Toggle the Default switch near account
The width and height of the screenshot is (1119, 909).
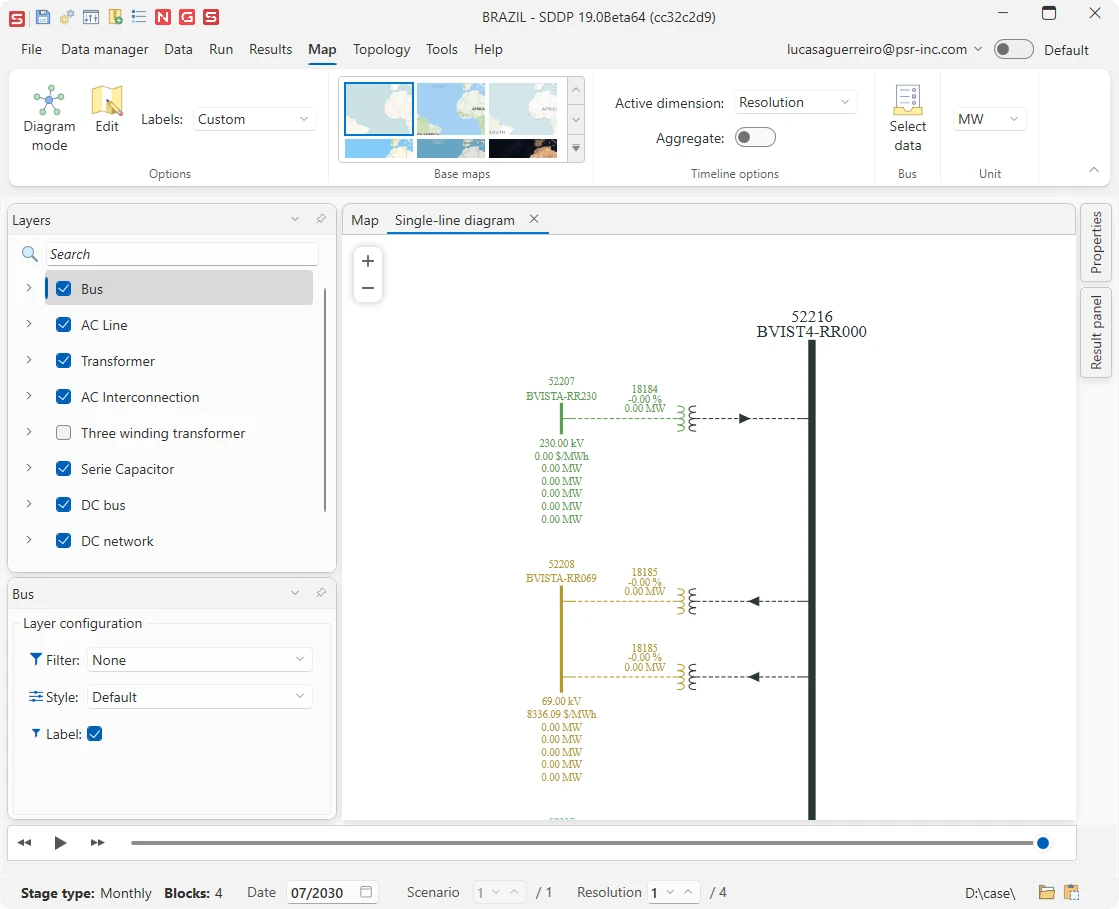pyautogui.click(x=1013, y=49)
